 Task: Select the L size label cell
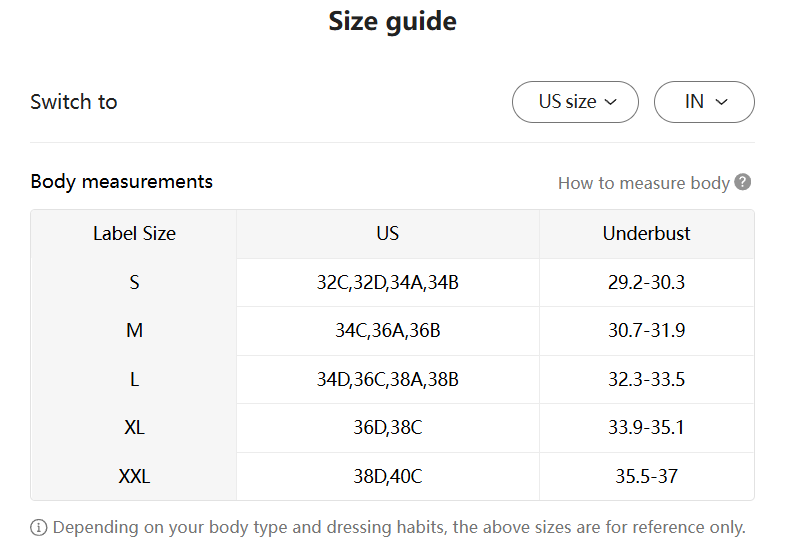coord(134,379)
